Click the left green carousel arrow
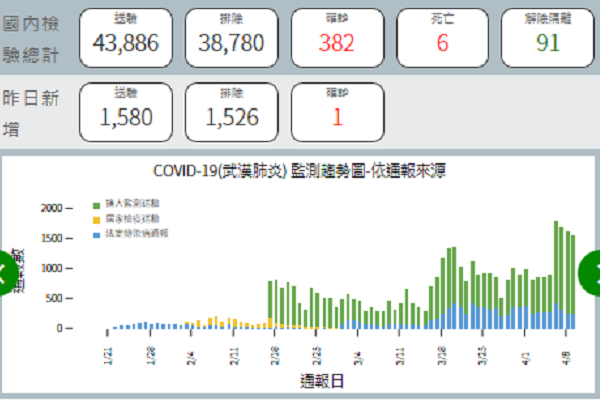Screen dimensions: 600x400 click(8, 271)
